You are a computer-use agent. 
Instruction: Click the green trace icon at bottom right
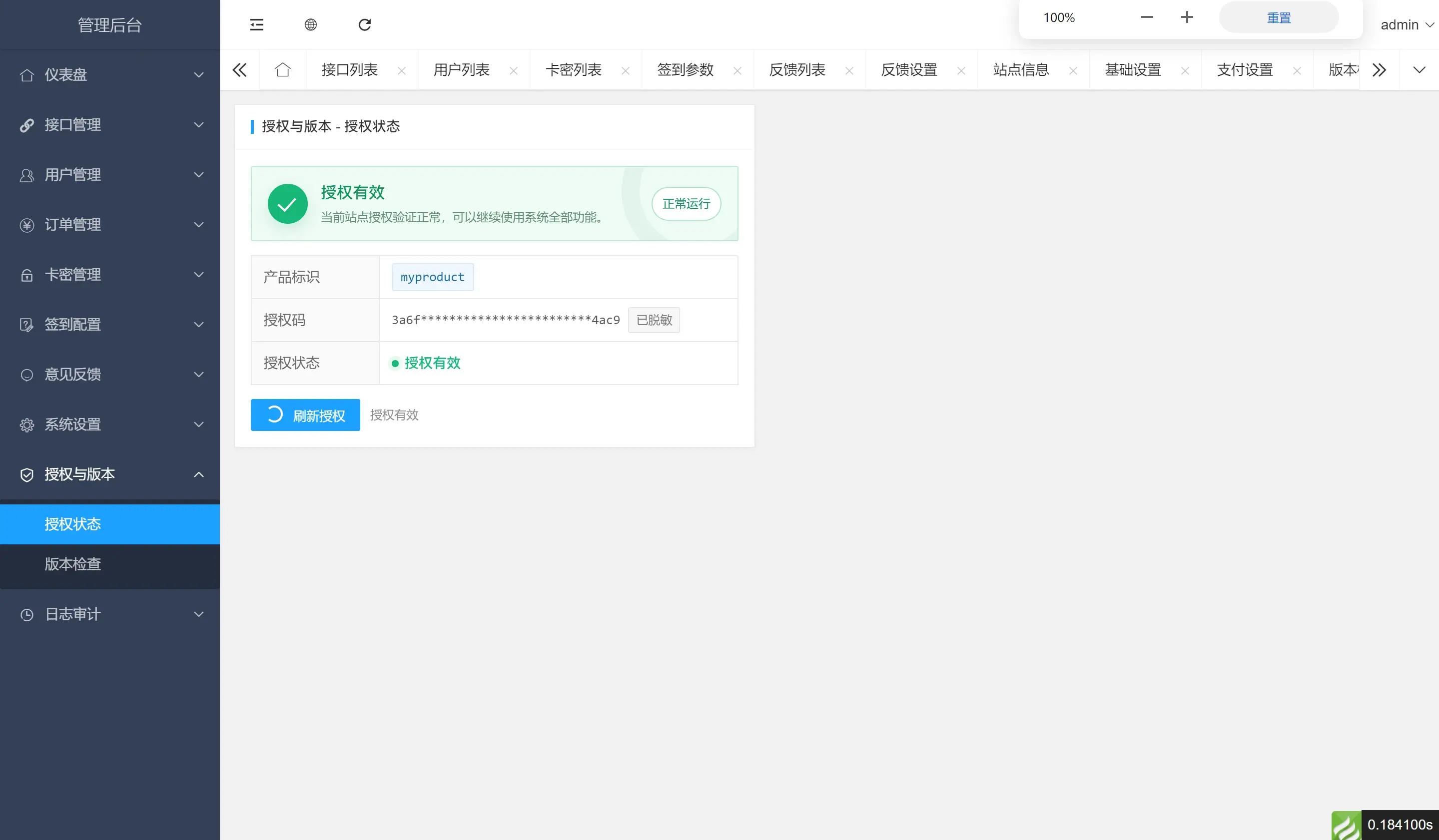click(1346, 825)
